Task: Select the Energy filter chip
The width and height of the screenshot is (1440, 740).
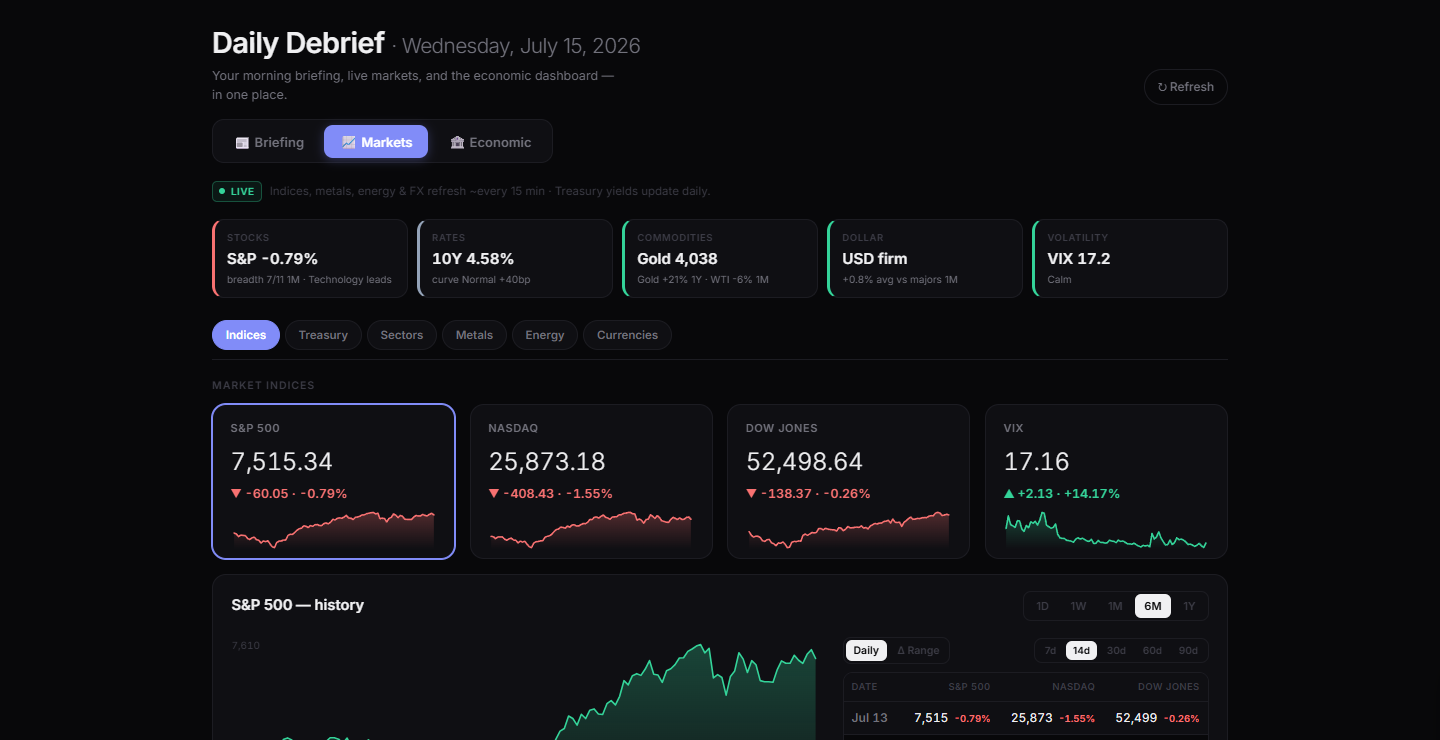Action: coord(545,335)
